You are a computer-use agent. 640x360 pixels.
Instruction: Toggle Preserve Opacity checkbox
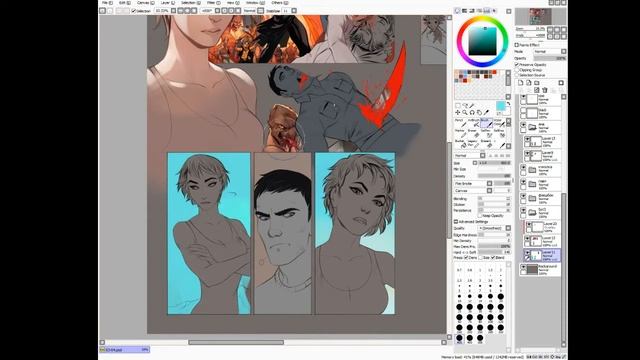tap(517, 64)
